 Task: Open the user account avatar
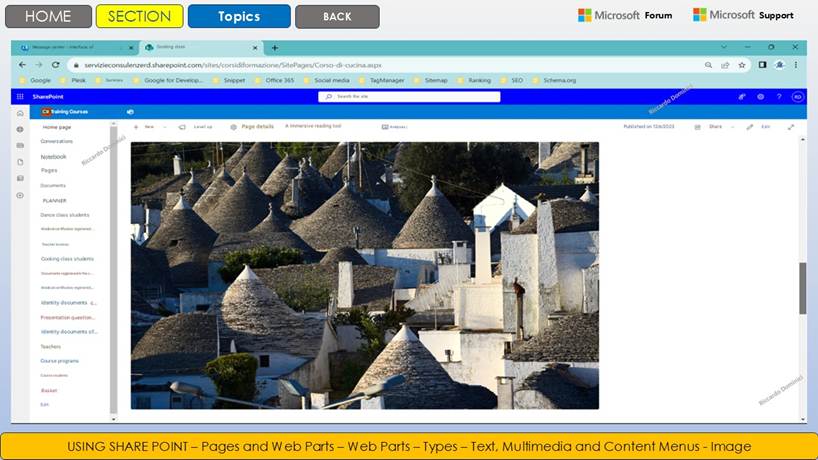click(x=797, y=97)
